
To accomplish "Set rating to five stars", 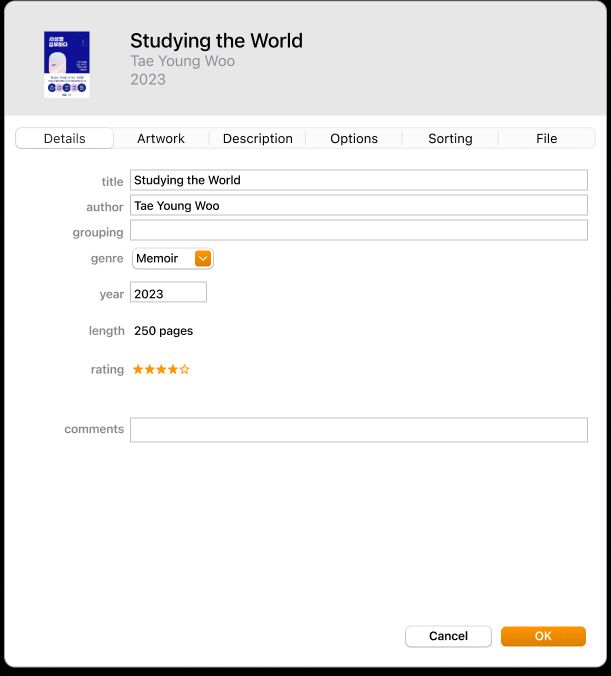I will pyautogui.click(x=185, y=369).
